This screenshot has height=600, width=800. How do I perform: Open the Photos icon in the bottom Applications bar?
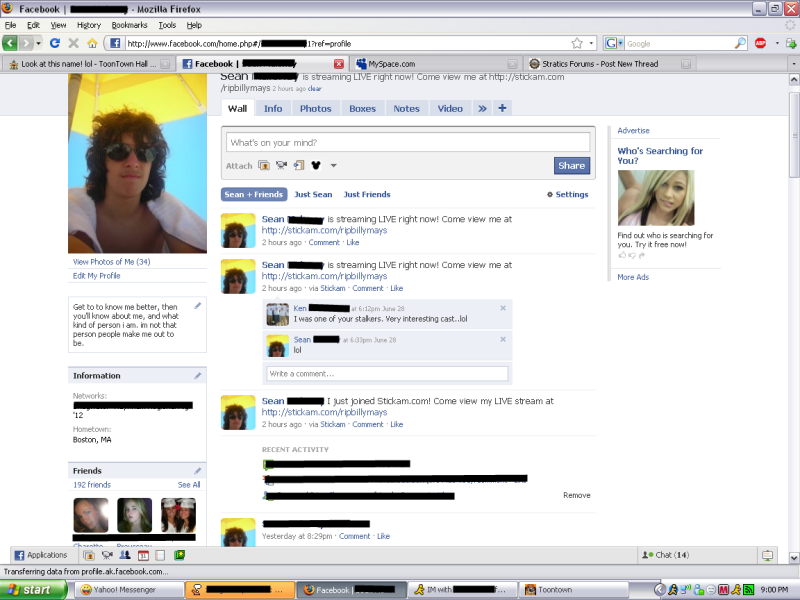pyautogui.click(x=89, y=555)
